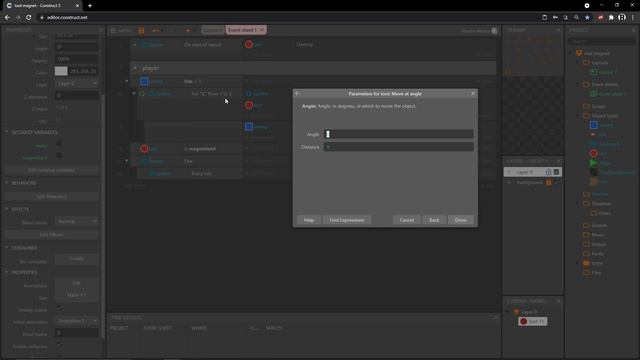Image resolution: width=640 pixels, height=360 pixels.
Task: Switch to the Event sheet 1 tab
Action: pos(242,30)
